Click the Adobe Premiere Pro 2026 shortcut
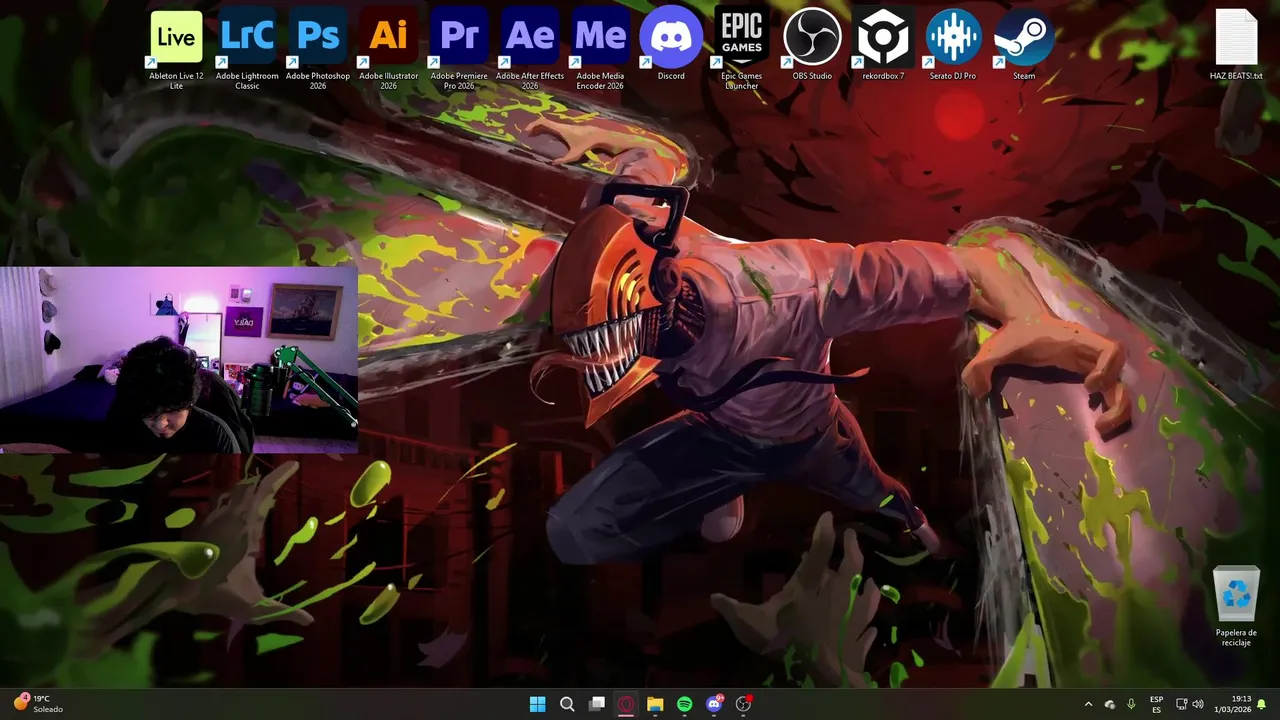The width and height of the screenshot is (1280, 720). coord(459,49)
